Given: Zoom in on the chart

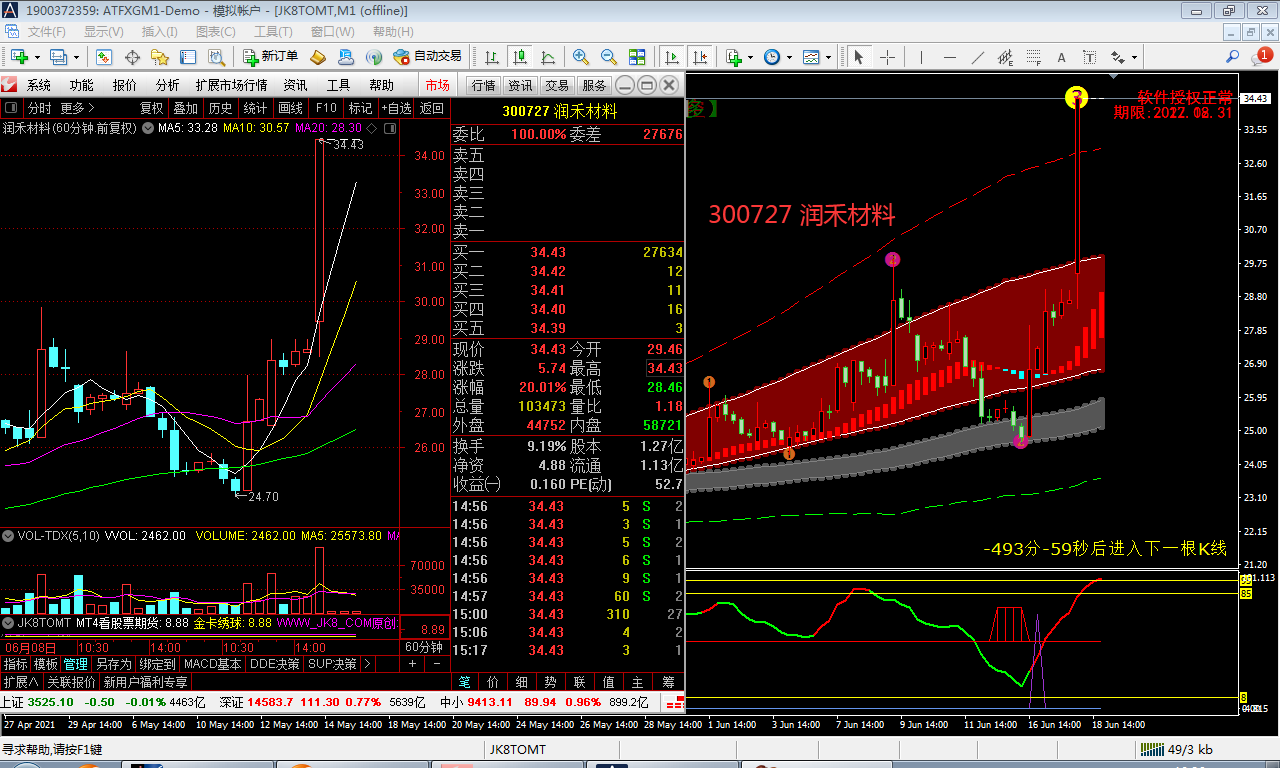Looking at the screenshot, I should point(581,57).
